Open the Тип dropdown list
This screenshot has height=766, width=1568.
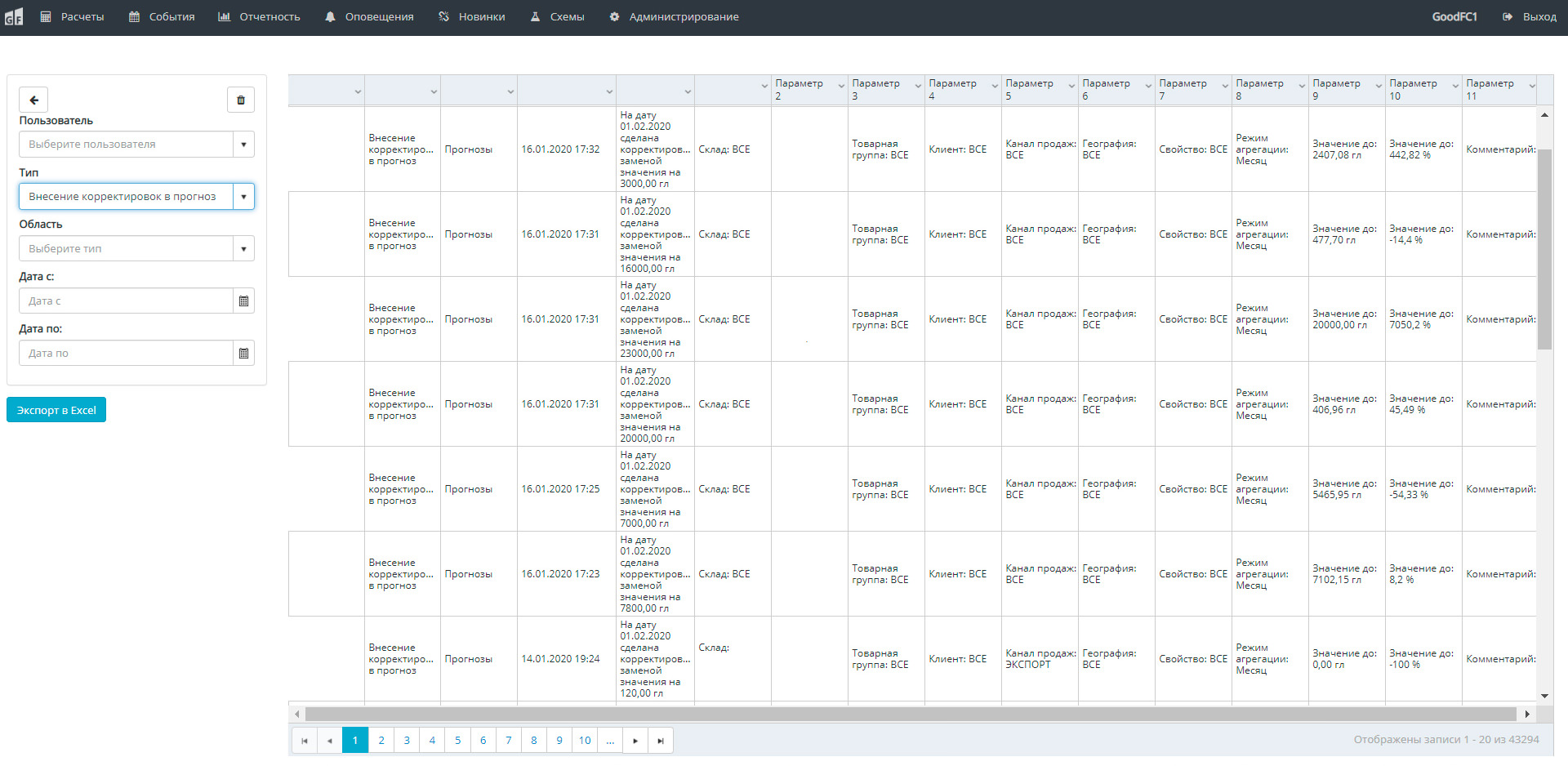tap(243, 197)
